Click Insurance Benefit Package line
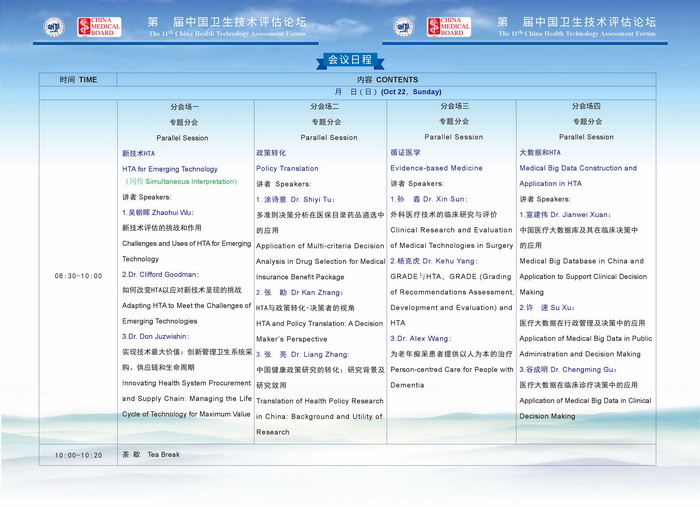 coord(300,277)
